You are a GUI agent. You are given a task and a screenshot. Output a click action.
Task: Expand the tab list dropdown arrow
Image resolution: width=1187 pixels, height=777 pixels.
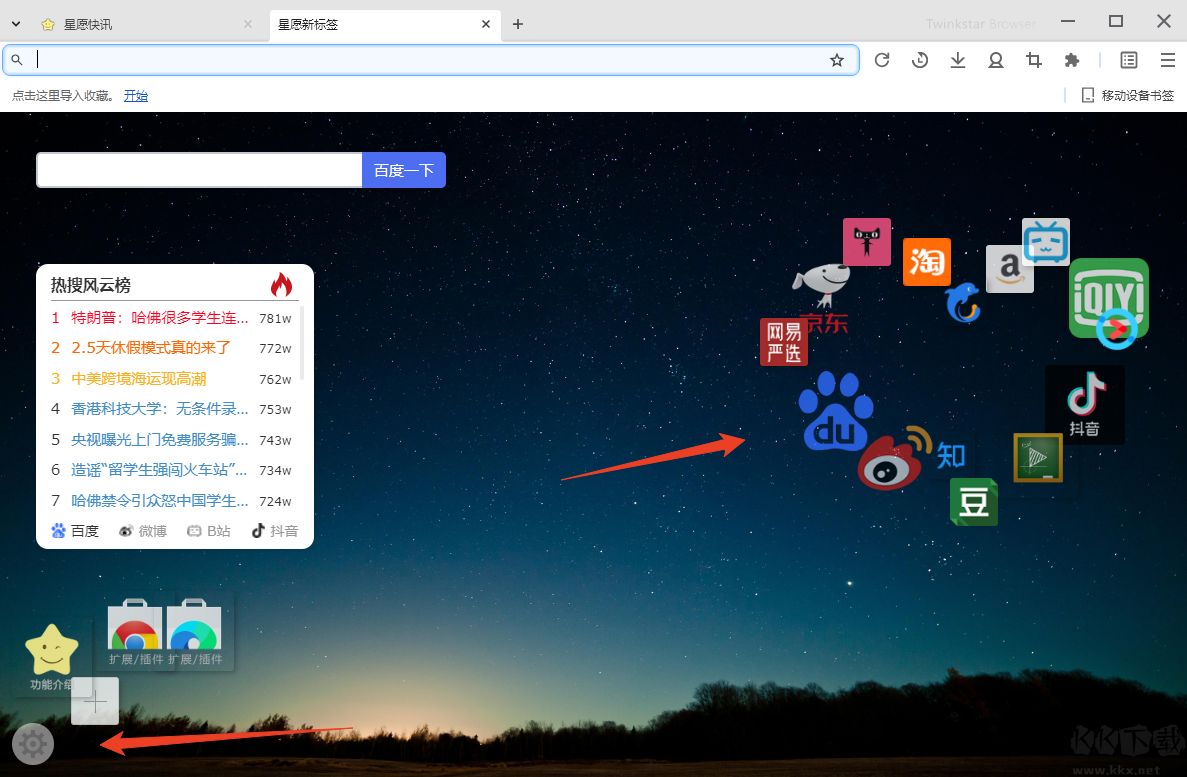16,24
